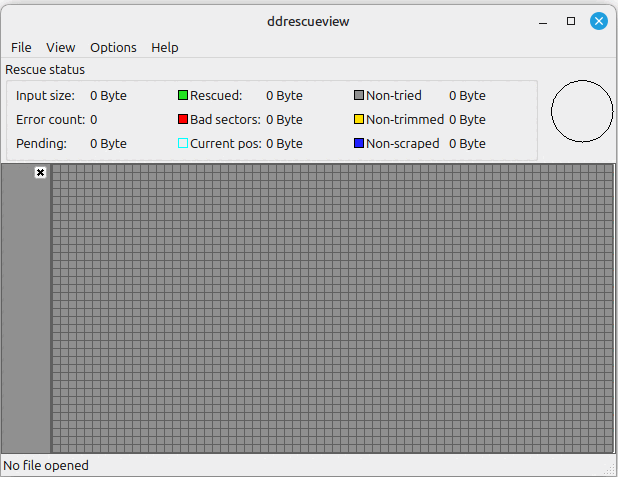Click the window resize grip corner
The image size is (618, 477).
coord(611,469)
